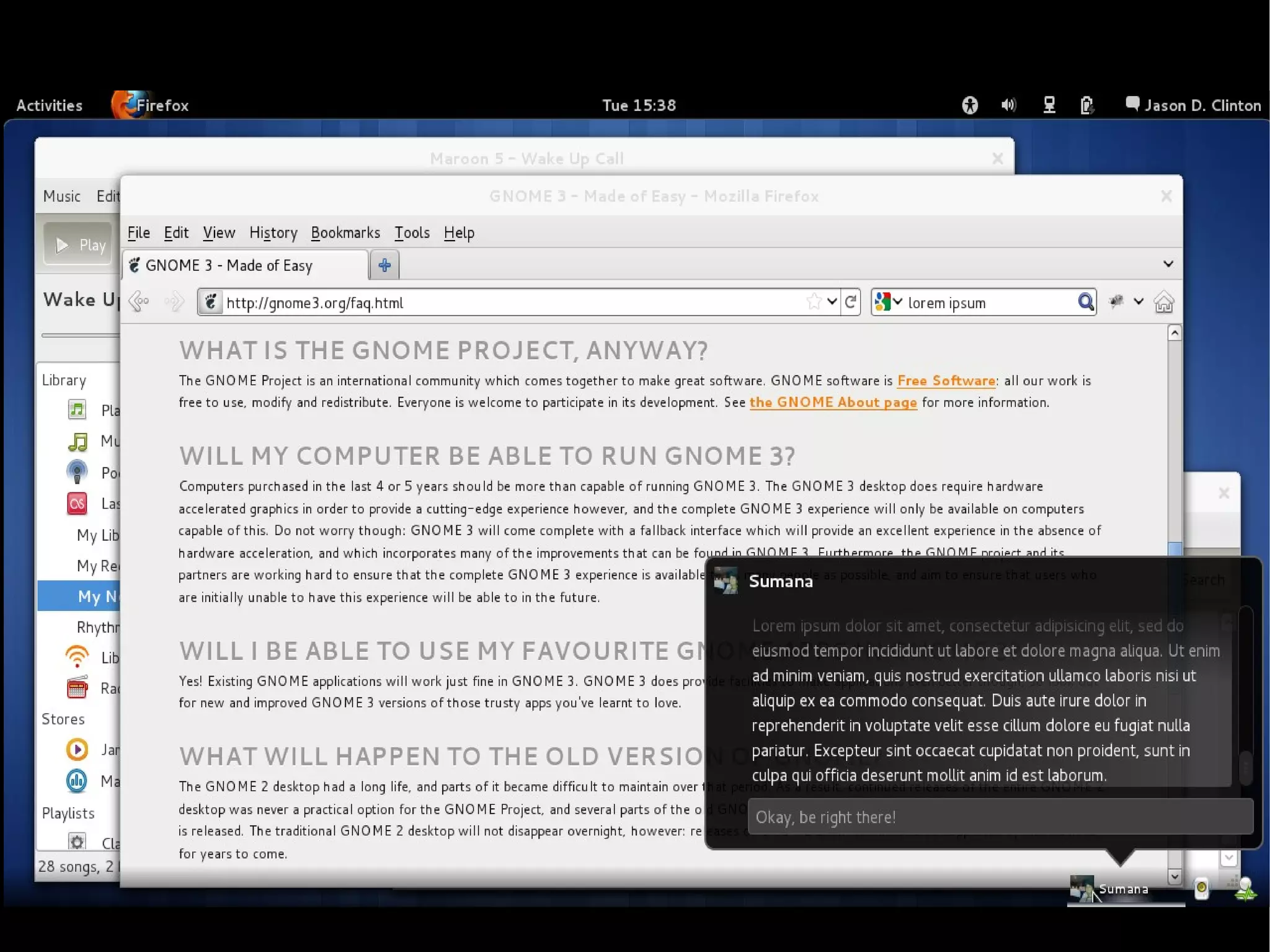
Task: Open the Bookmarks menu
Action: tap(345, 233)
